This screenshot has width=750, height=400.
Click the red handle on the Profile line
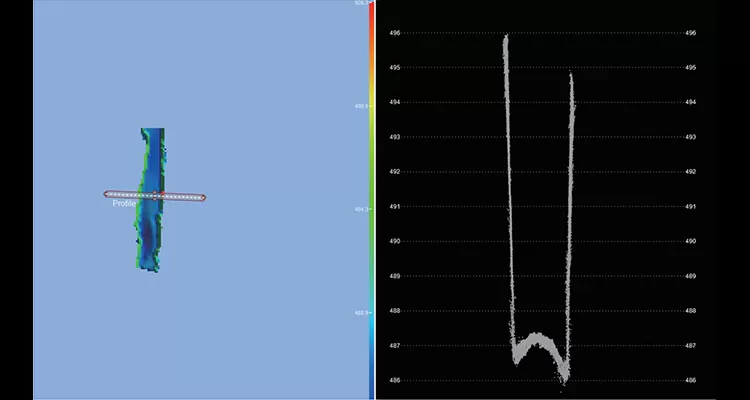[x=163, y=193]
